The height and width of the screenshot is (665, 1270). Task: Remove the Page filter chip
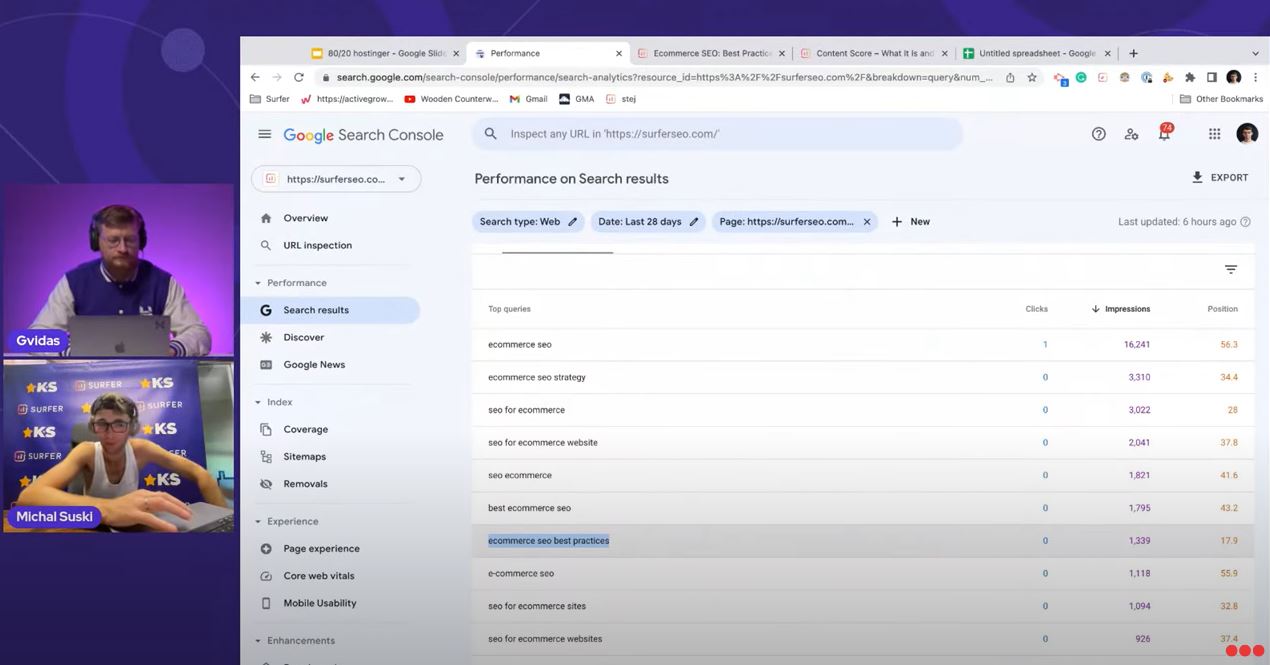(x=867, y=222)
